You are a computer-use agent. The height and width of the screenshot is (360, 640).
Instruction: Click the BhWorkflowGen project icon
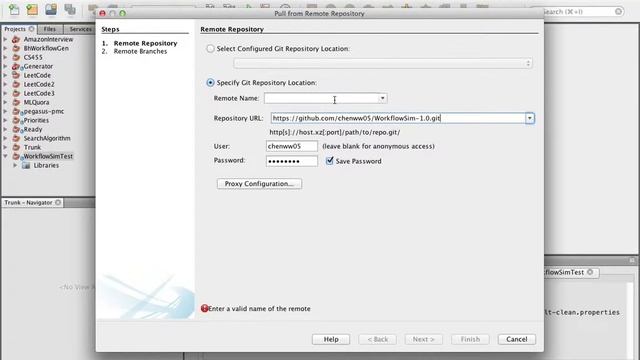(16, 49)
